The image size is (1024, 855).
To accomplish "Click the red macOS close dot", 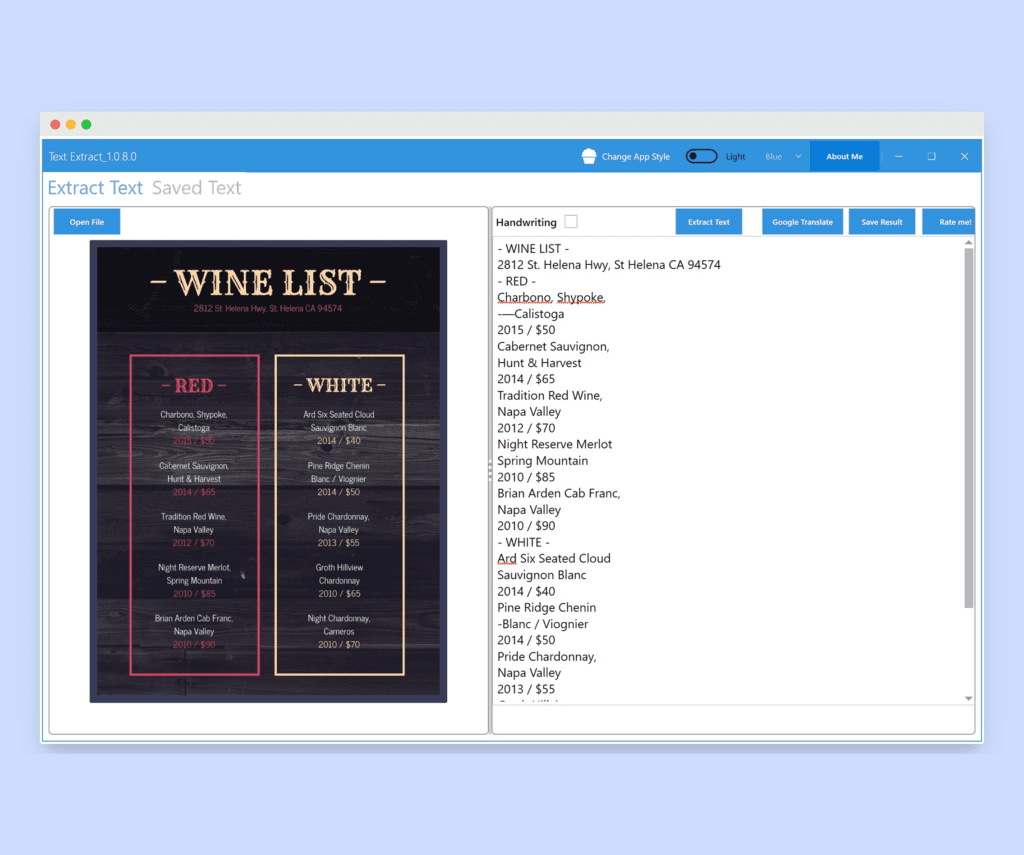I will click(56, 124).
